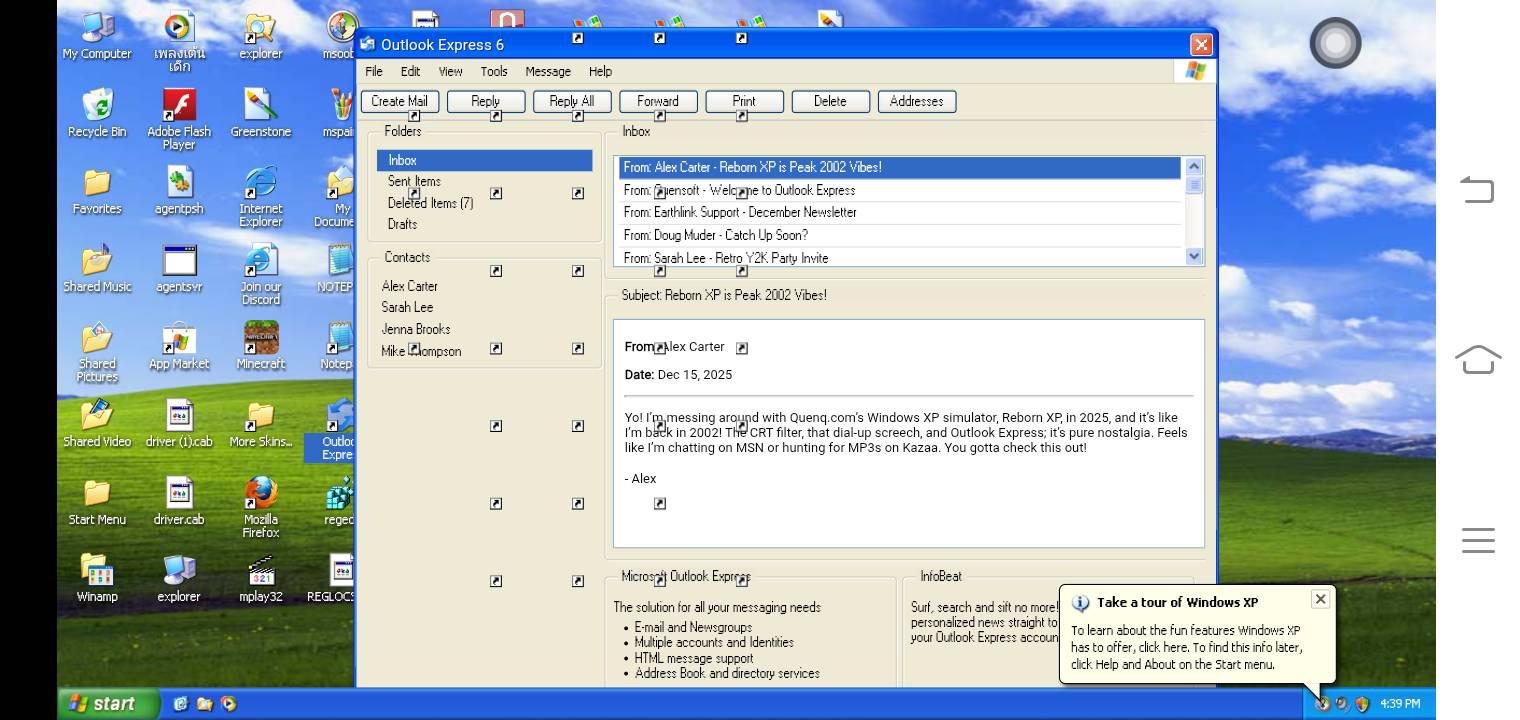Launch the Minecraft desktop icon

tap(260, 346)
